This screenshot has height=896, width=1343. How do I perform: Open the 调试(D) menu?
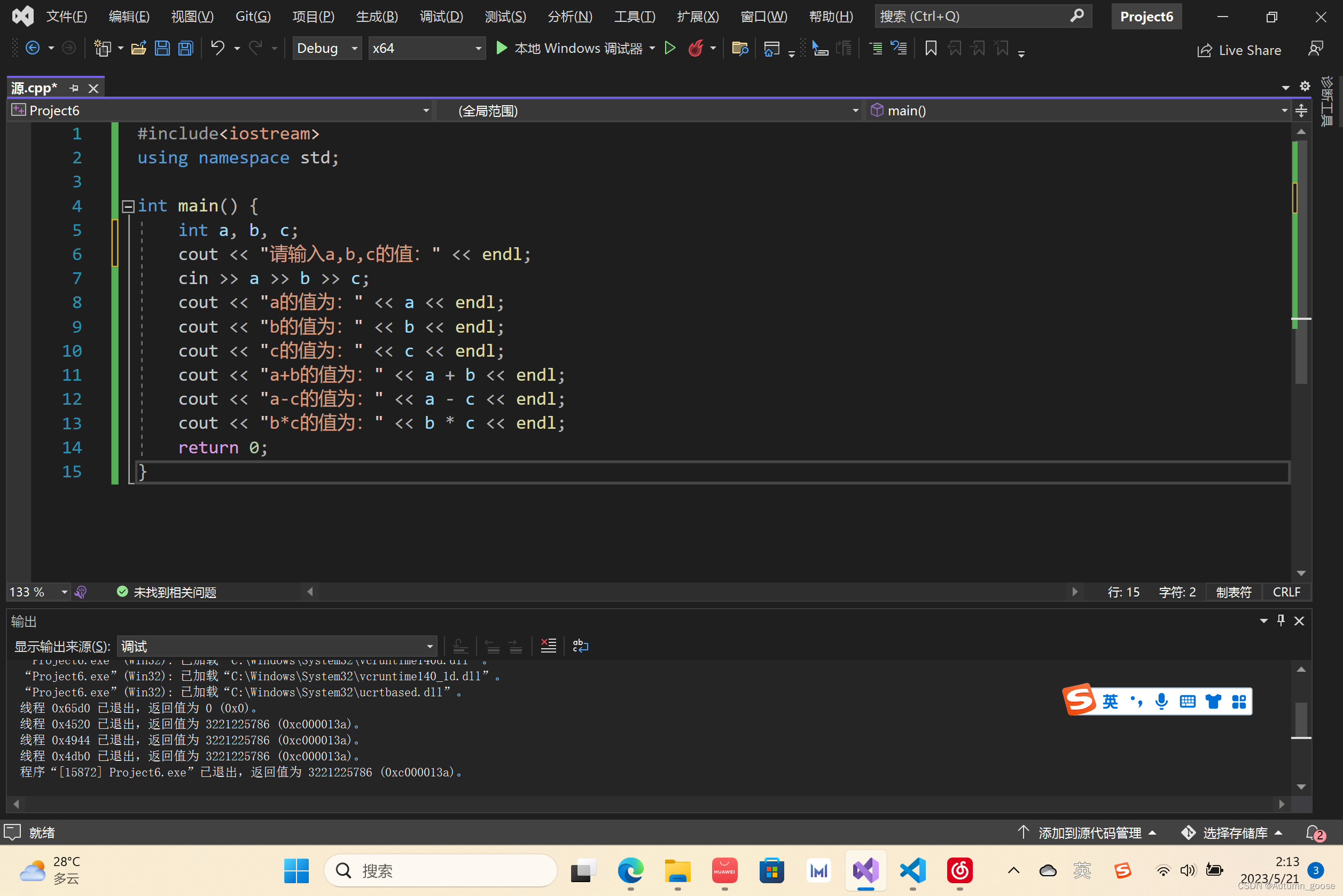(x=441, y=17)
